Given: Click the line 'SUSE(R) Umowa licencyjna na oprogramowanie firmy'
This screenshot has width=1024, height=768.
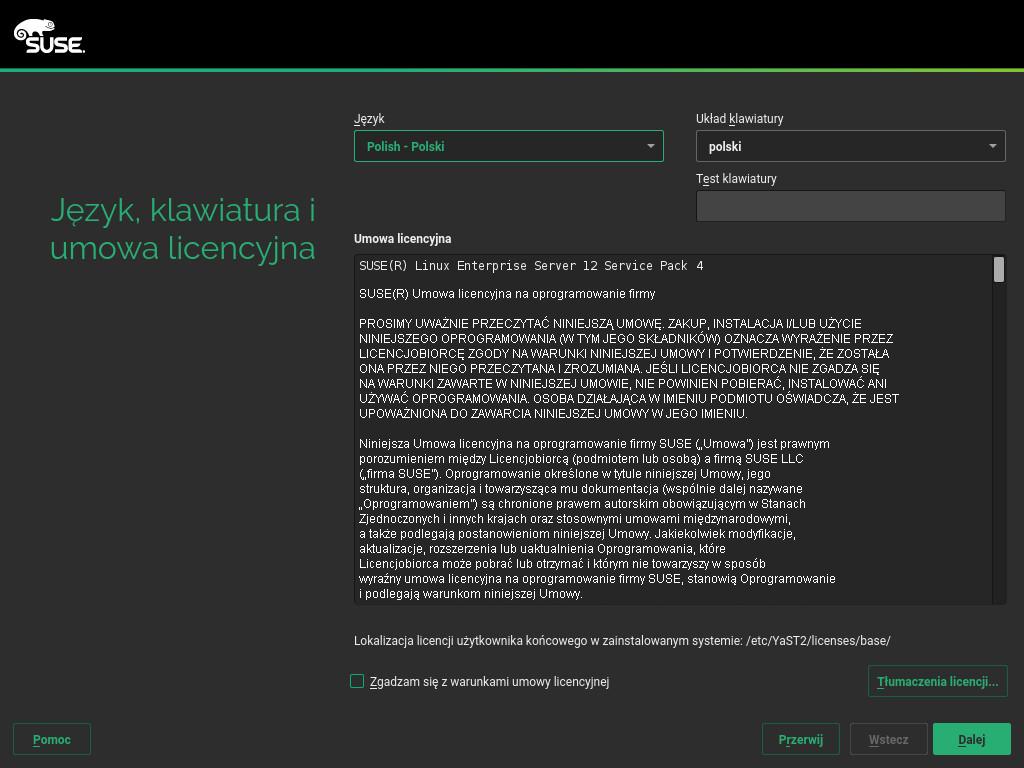Looking at the screenshot, I should coord(507,294).
